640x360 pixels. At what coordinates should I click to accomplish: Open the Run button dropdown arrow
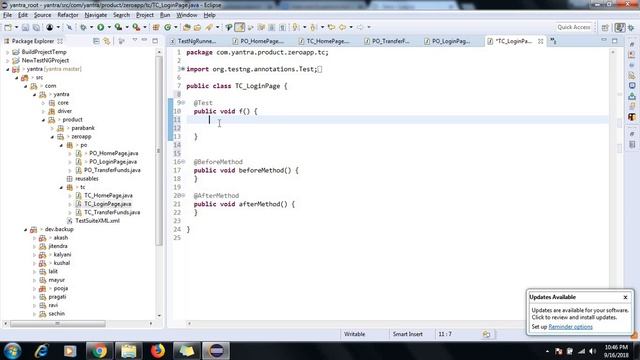coord(109,27)
